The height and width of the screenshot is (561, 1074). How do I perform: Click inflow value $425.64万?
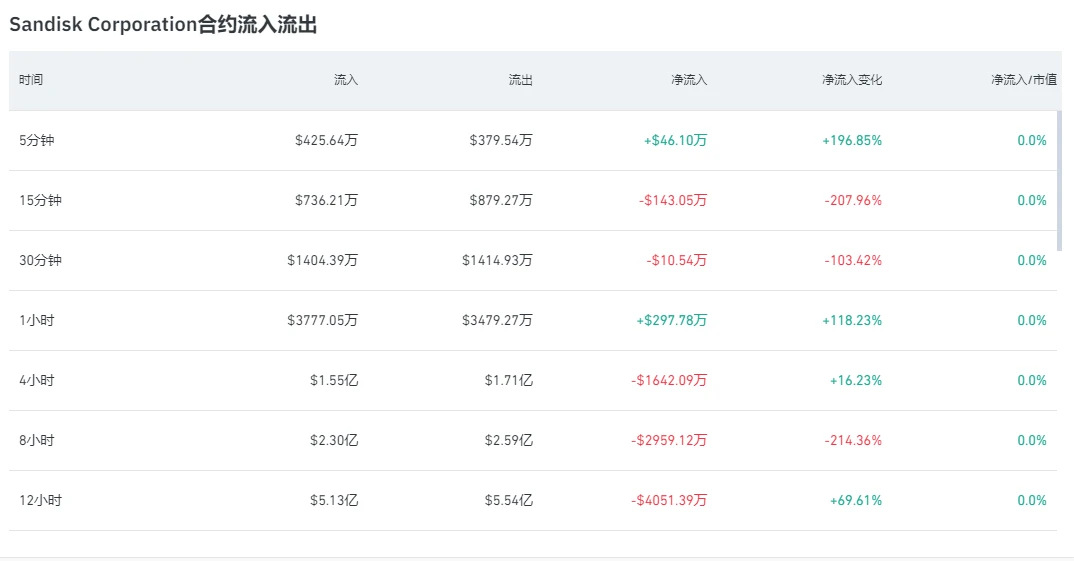[327, 140]
